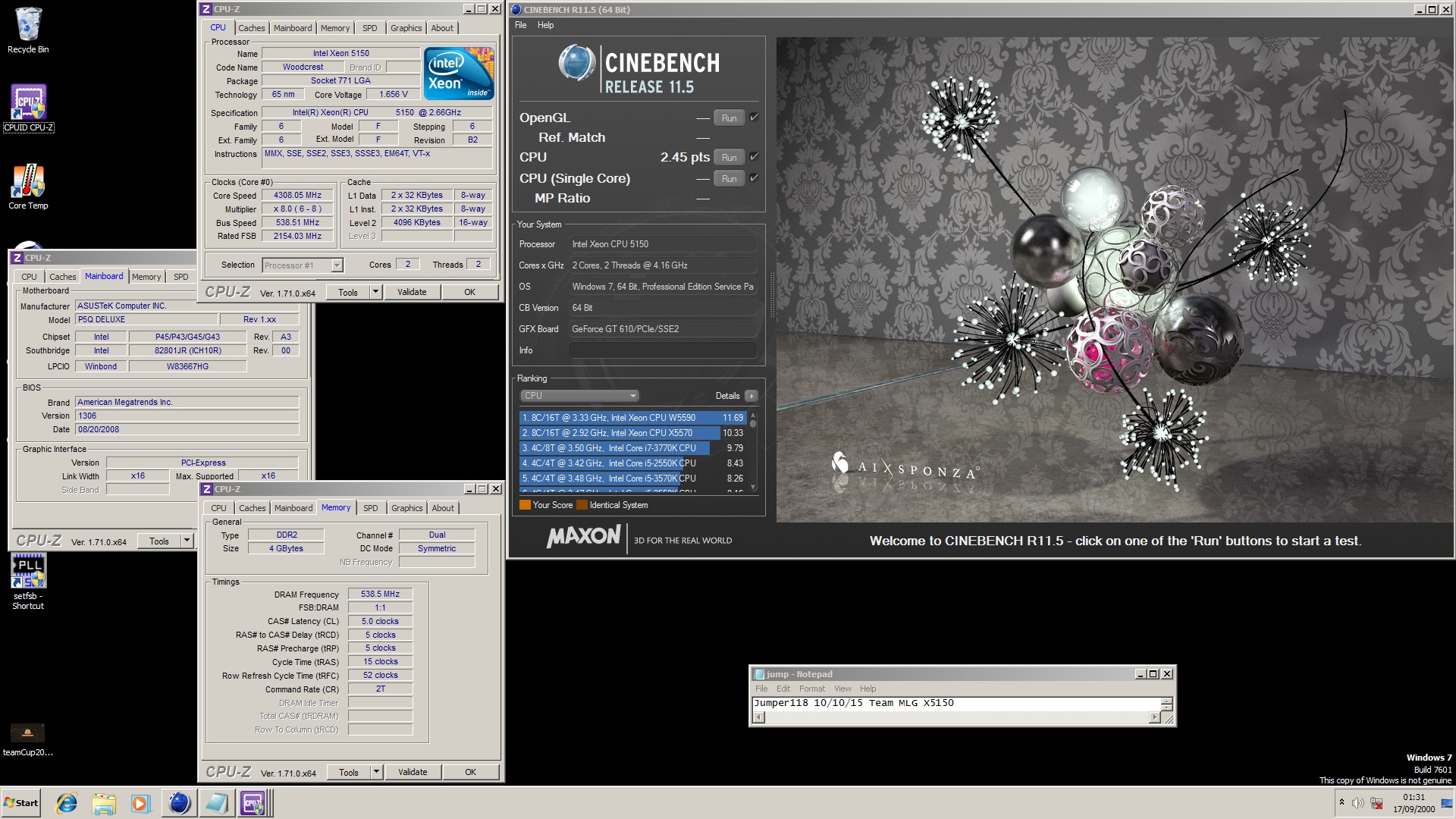Select ranking row Core i7-3770K CPU
The height and width of the screenshot is (819, 1456).
click(x=632, y=448)
